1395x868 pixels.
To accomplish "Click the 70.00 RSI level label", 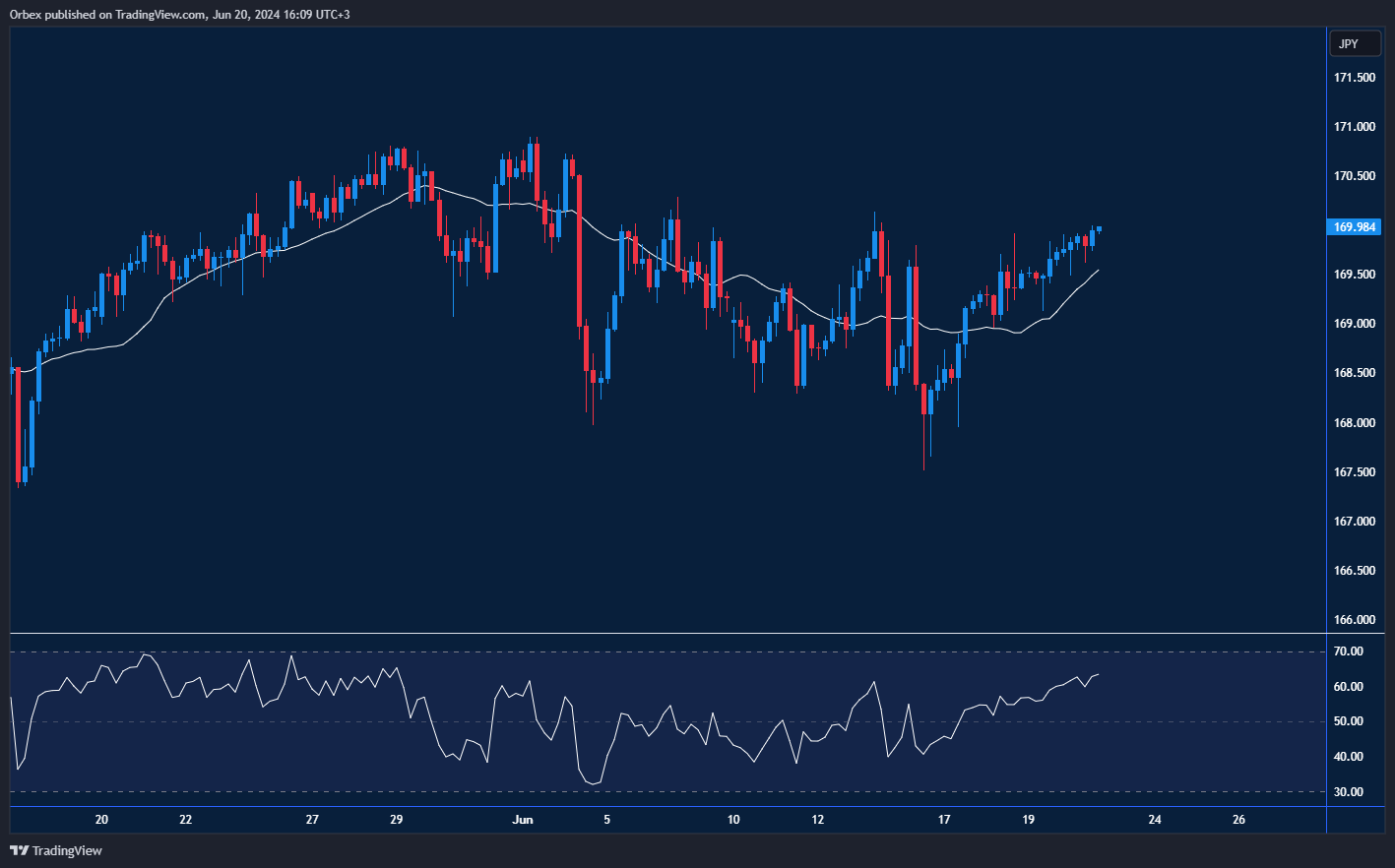I will pos(1348,651).
